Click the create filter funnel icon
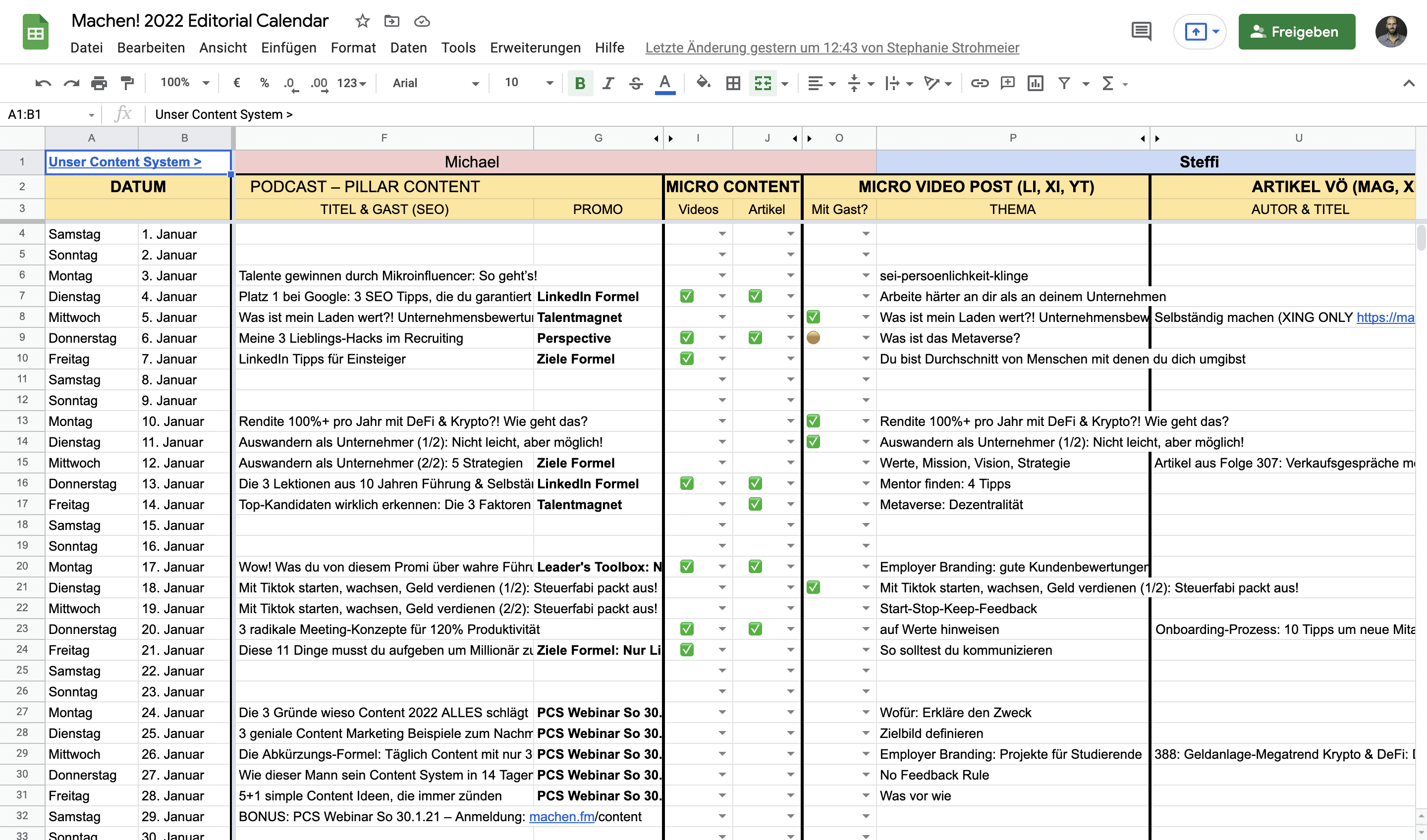This screenshot has width=1427, height=840. pos(1064,83)
